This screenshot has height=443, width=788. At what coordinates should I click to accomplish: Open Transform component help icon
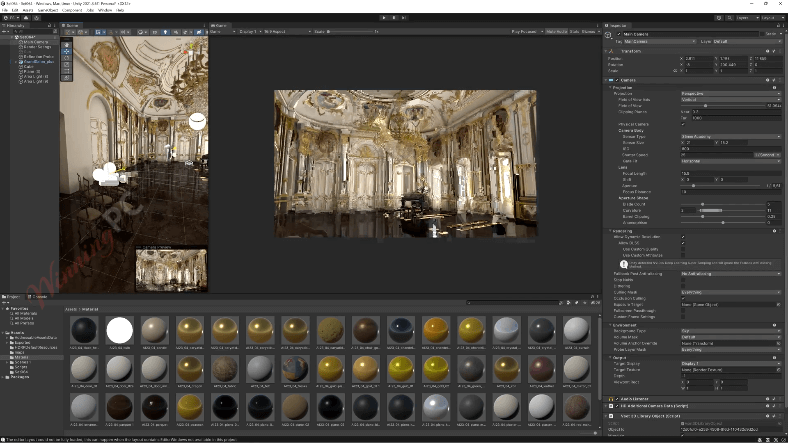pos(767,51)
